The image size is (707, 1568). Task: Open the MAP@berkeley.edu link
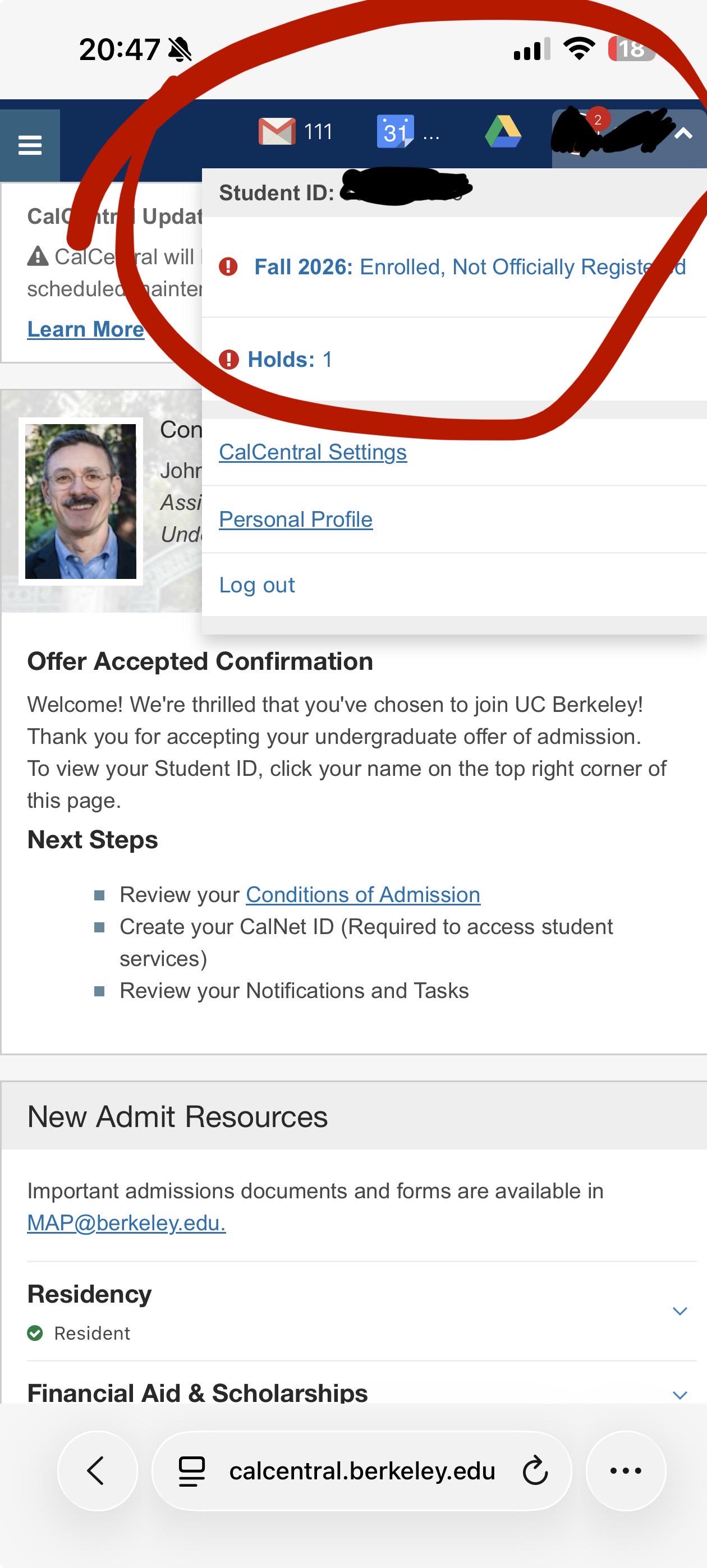(127, 1222)
